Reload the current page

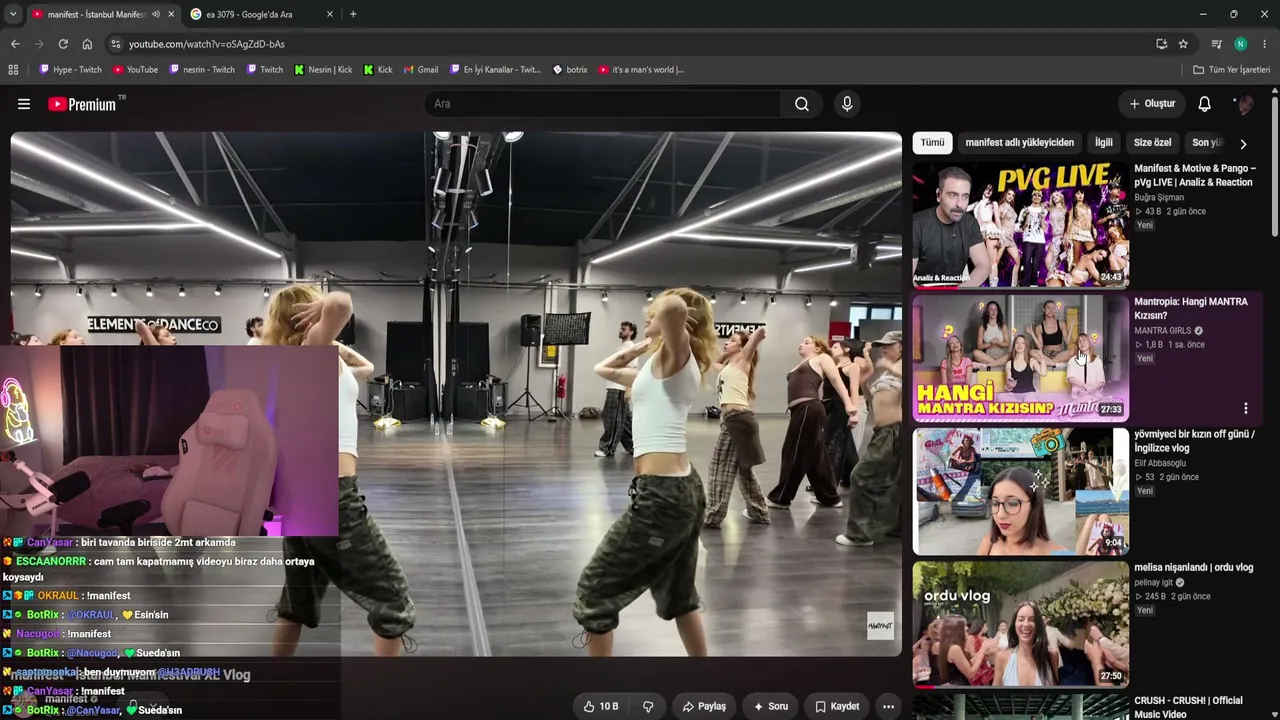pyautogui.click(x=63, y=44)
